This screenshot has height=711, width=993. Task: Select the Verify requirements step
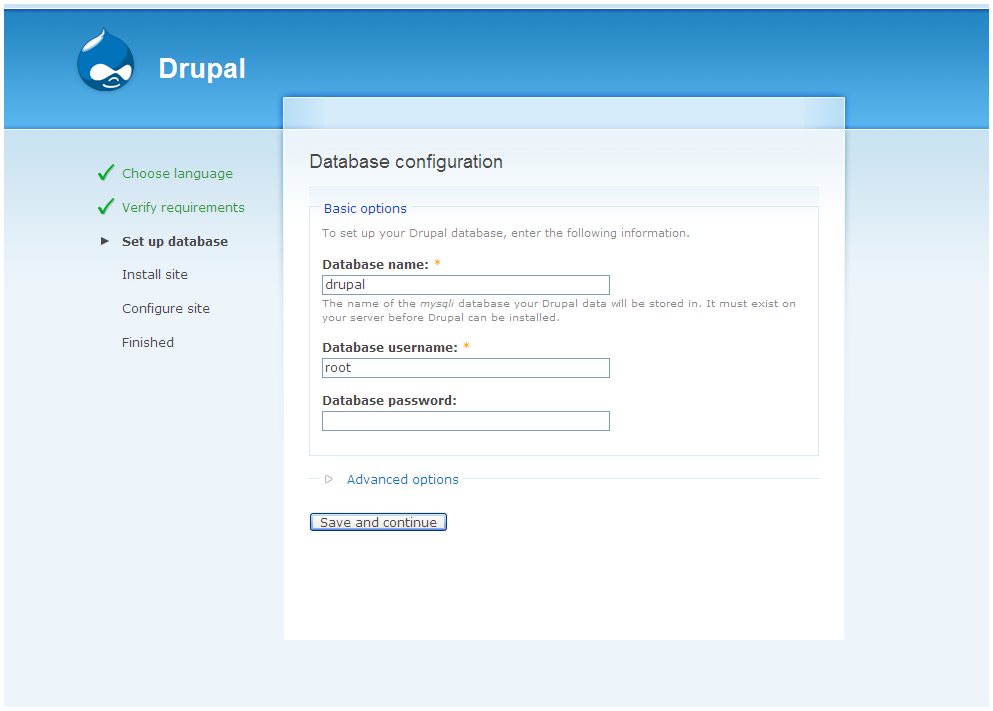[x=183, y=208]
